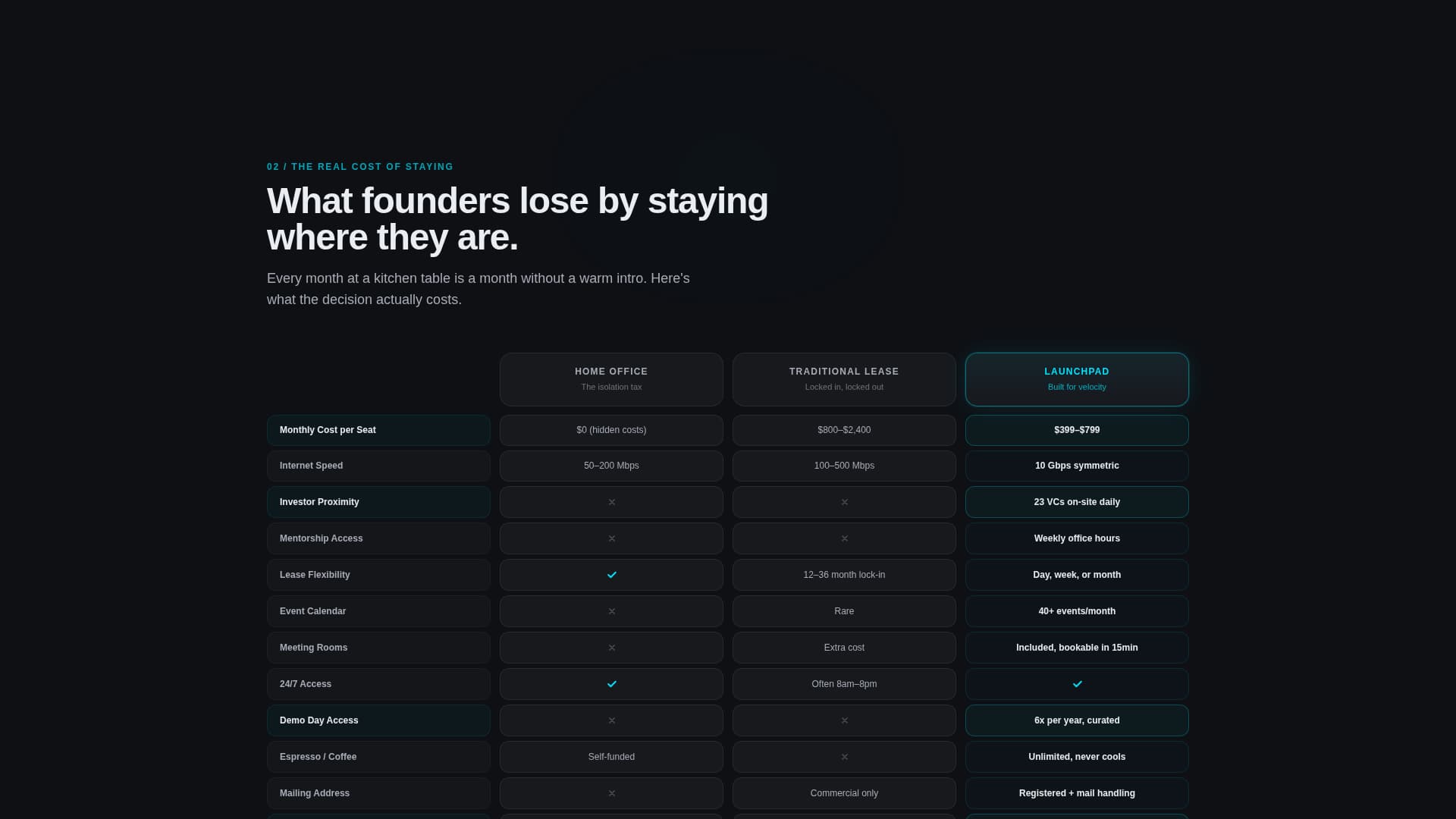Click the X icon for Home Office Mailing Address
The image size is (1456, 819).
point(611,793)
